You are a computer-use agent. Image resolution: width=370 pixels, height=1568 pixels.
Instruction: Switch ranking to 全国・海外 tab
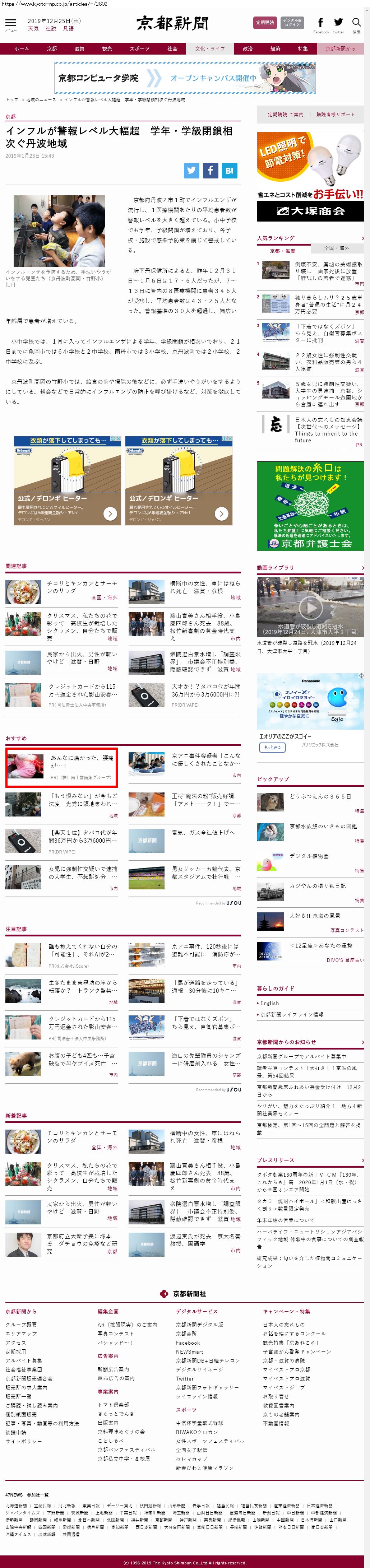[337, 248]
